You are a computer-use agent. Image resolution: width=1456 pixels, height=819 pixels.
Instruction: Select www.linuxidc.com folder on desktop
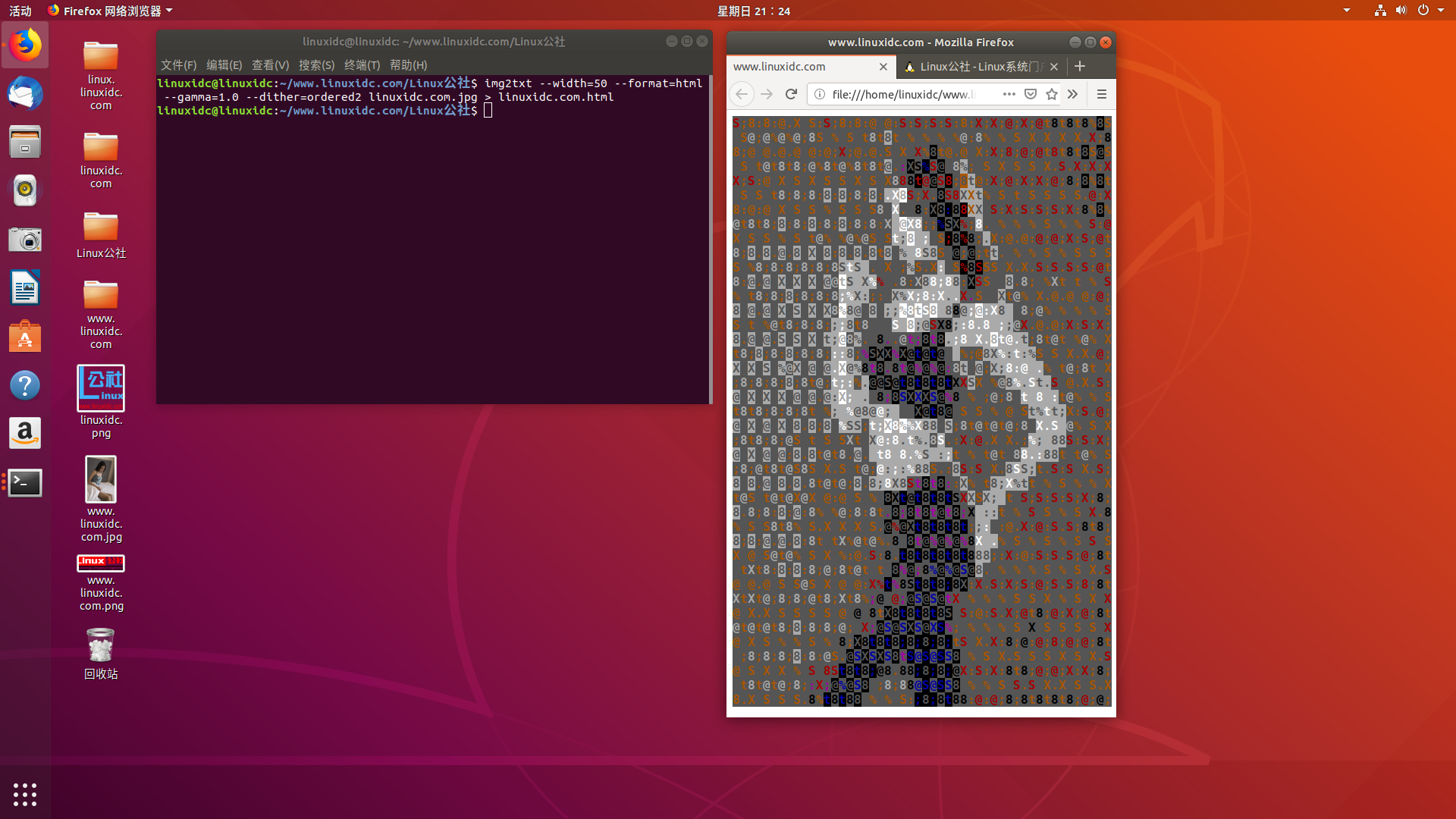(x=101, y=314)
